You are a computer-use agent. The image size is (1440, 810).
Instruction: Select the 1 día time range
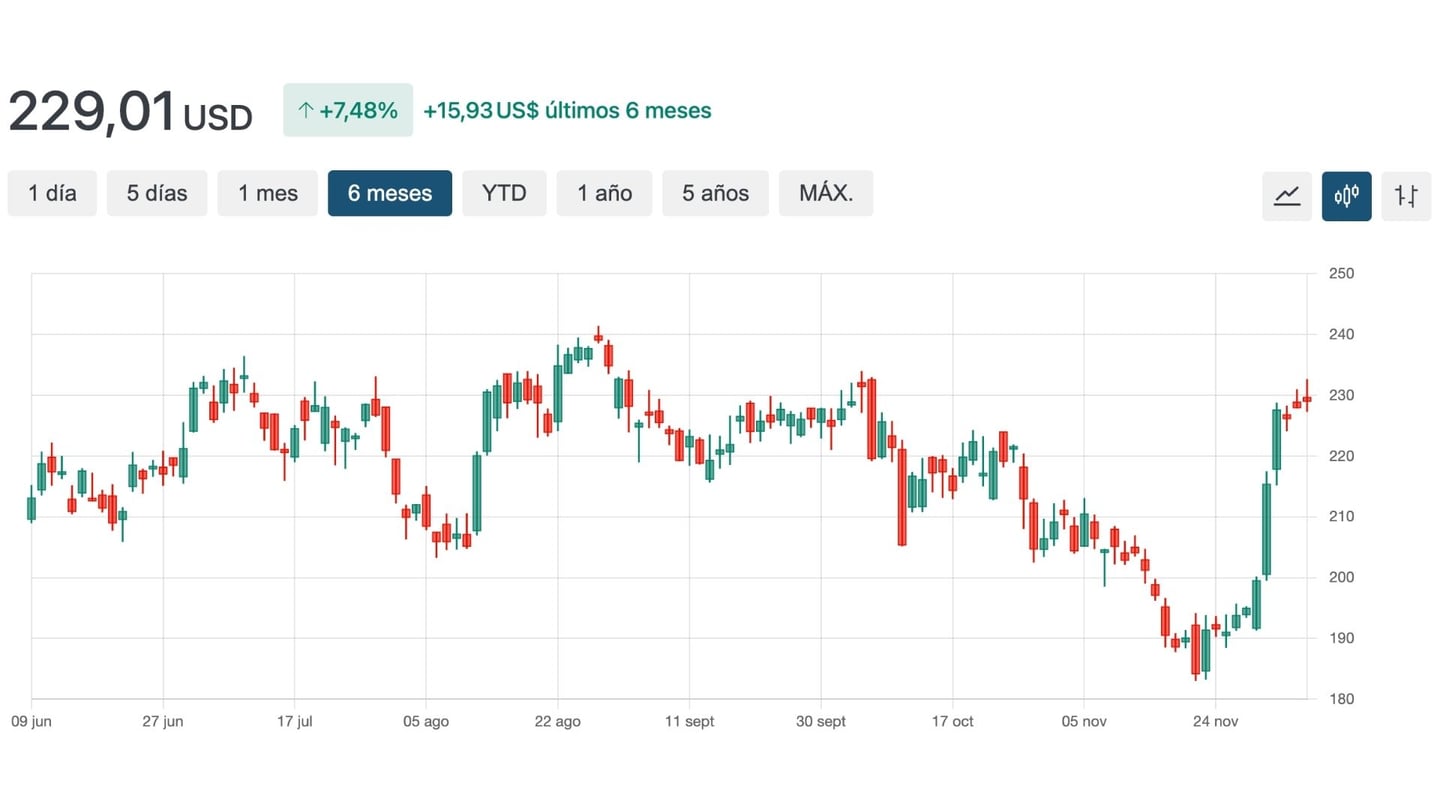pyautogui.click(x=52, y=193)
